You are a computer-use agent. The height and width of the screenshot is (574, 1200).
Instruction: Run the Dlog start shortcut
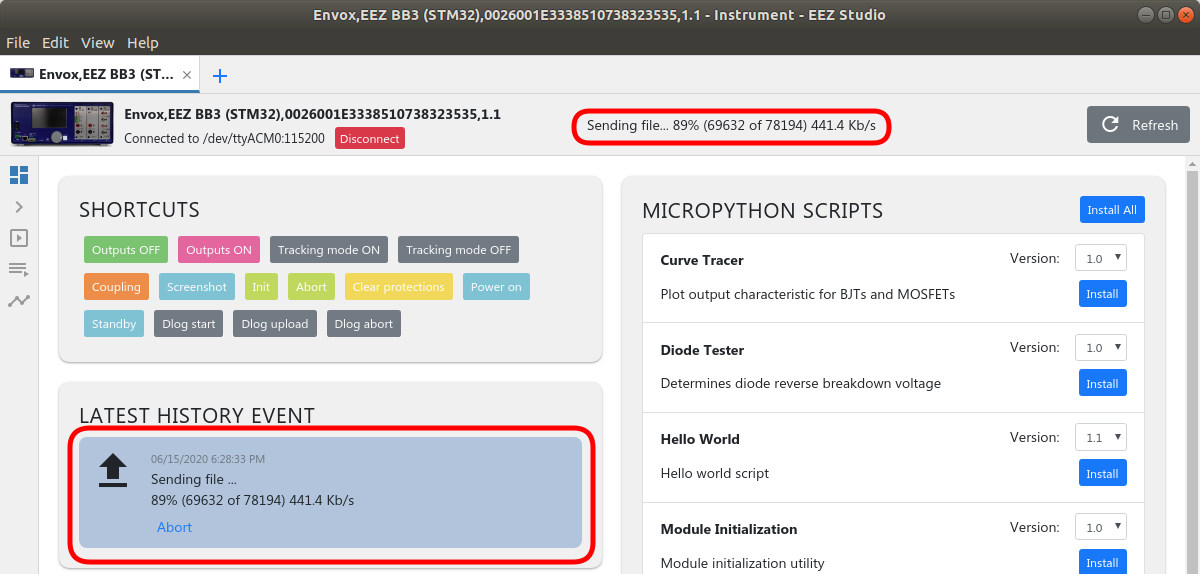(189, 324)
